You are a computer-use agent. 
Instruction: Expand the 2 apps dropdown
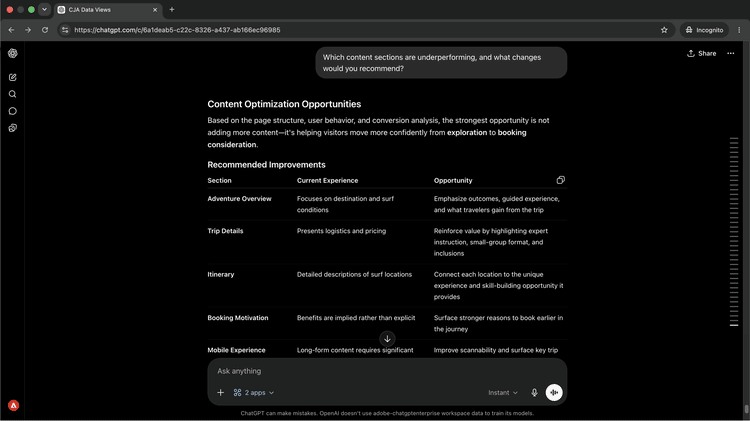254,393
